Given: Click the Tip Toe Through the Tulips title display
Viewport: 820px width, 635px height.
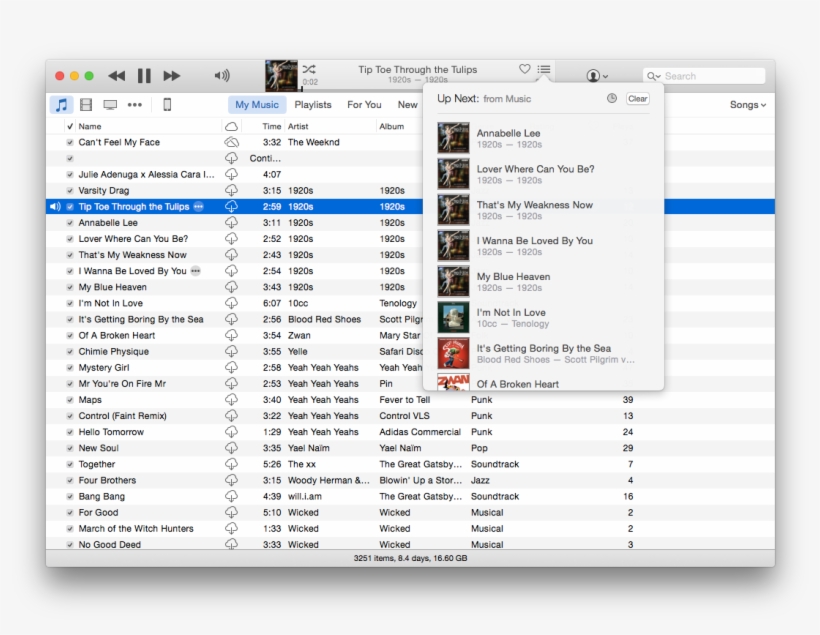Looking at the screenshot, I should click(x=417, y=70).
